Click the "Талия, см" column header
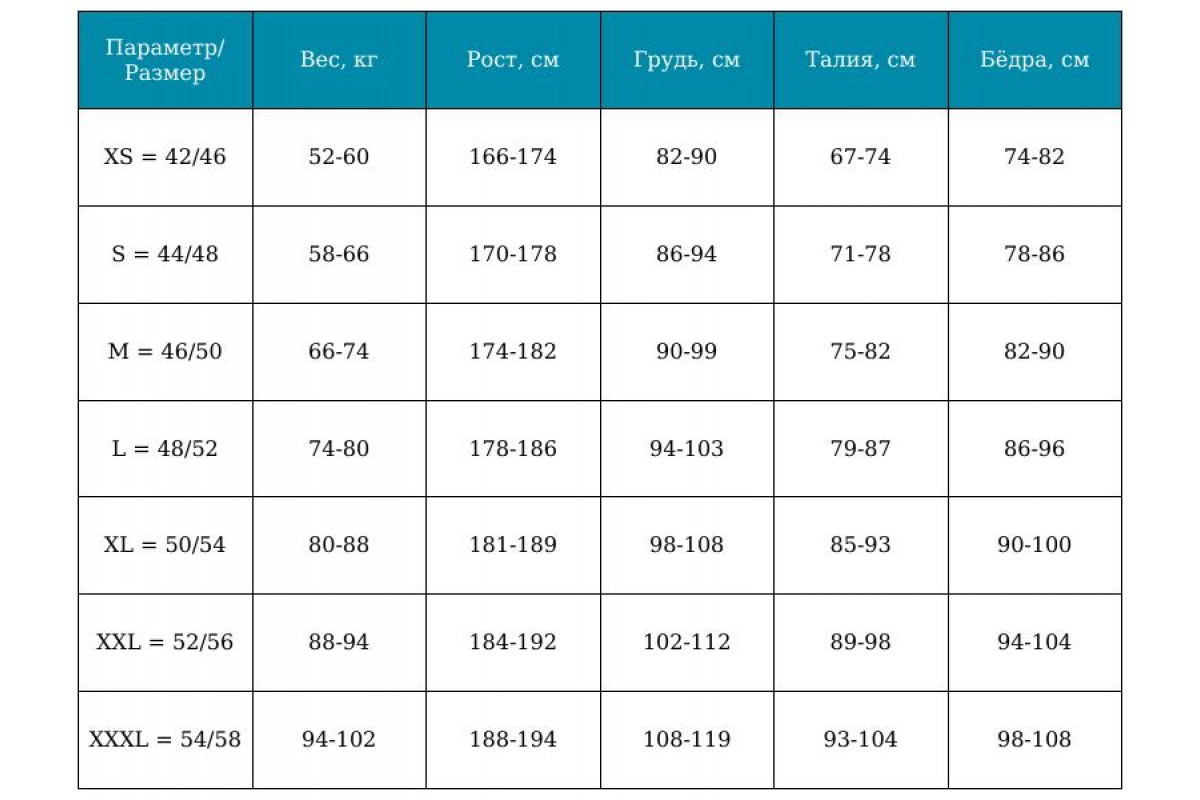 (860, 60)
